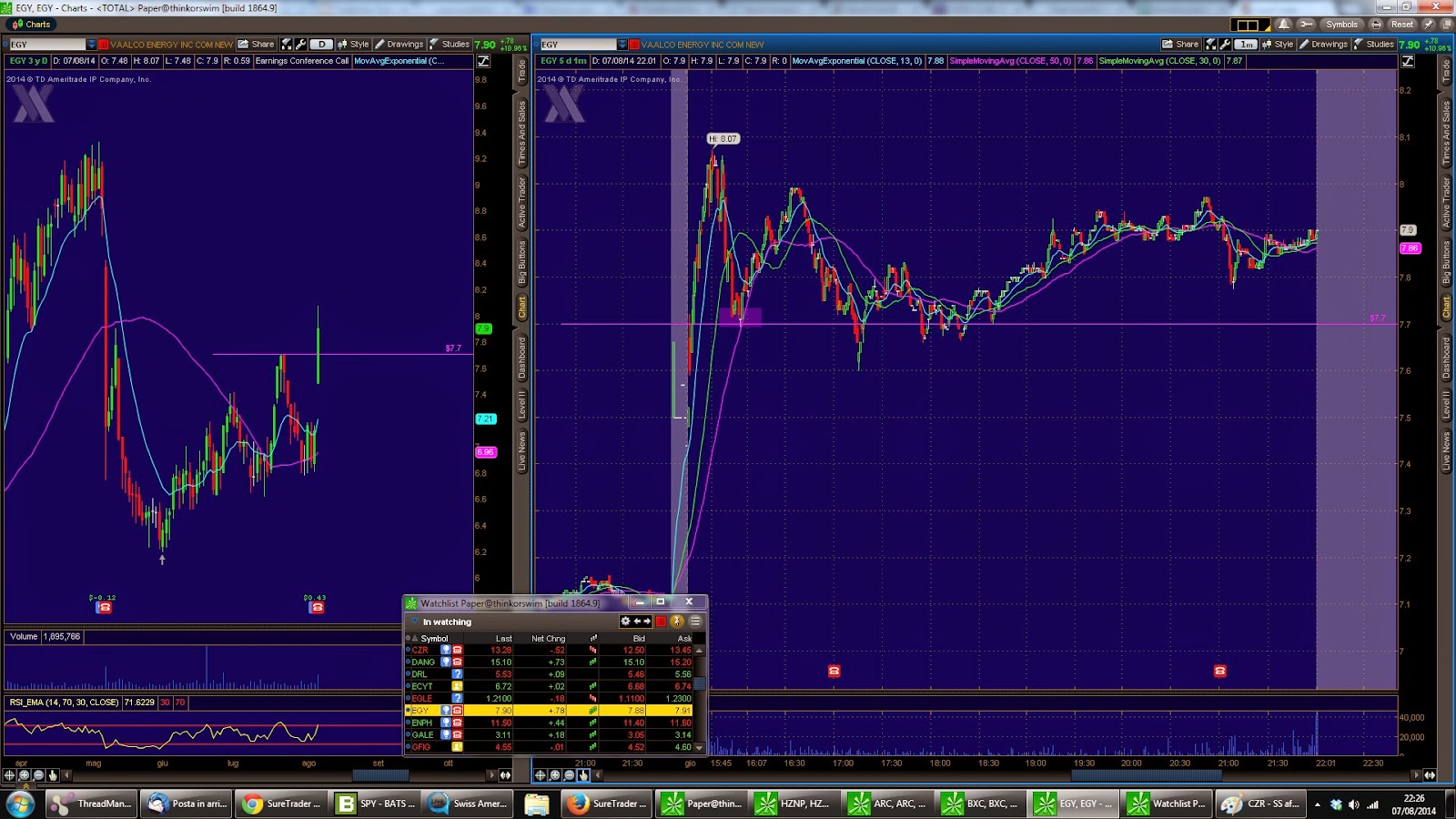
Task: Toggle drawing tool icon on right chart corner
Action: 1408,61
